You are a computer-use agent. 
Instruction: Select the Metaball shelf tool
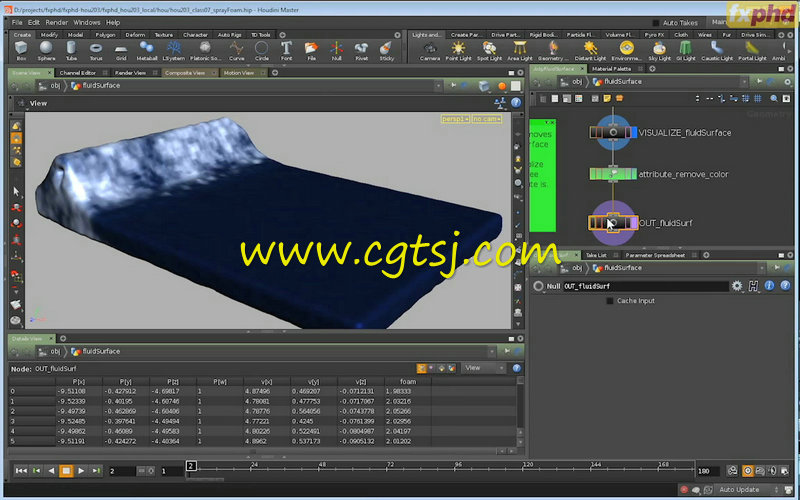(x=146, y=51)
